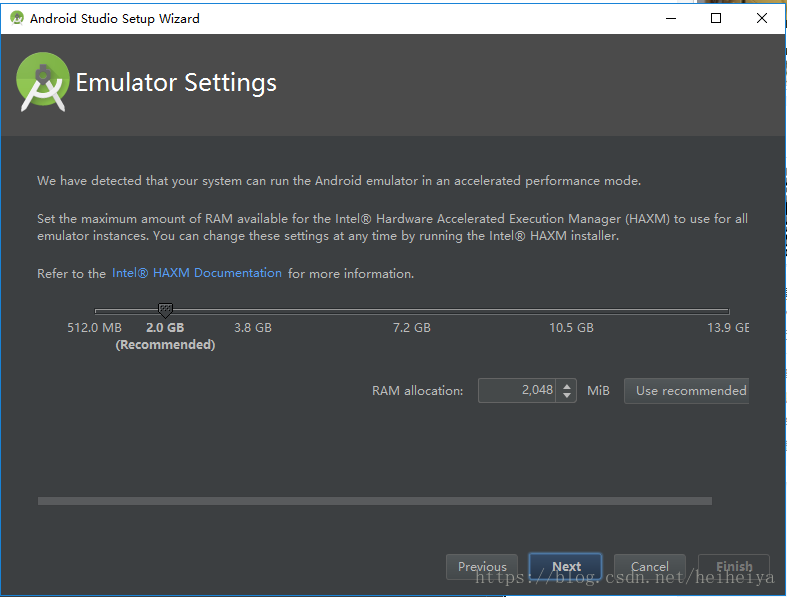787x597 pixels.
Task: Click the disabled Finish button
Action: (734, 567)
